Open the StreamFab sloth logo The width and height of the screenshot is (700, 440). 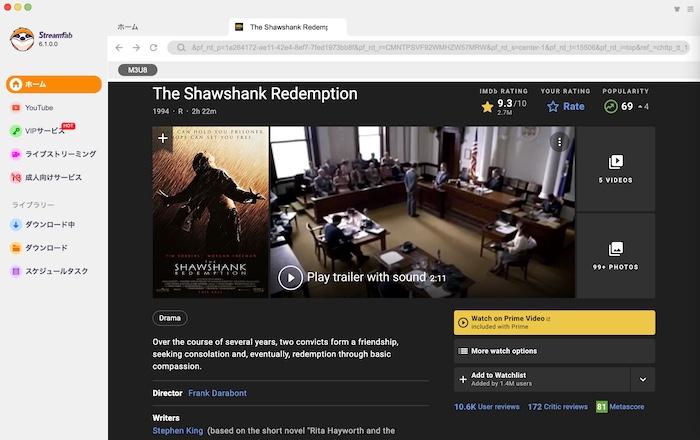tap(22, 39)
